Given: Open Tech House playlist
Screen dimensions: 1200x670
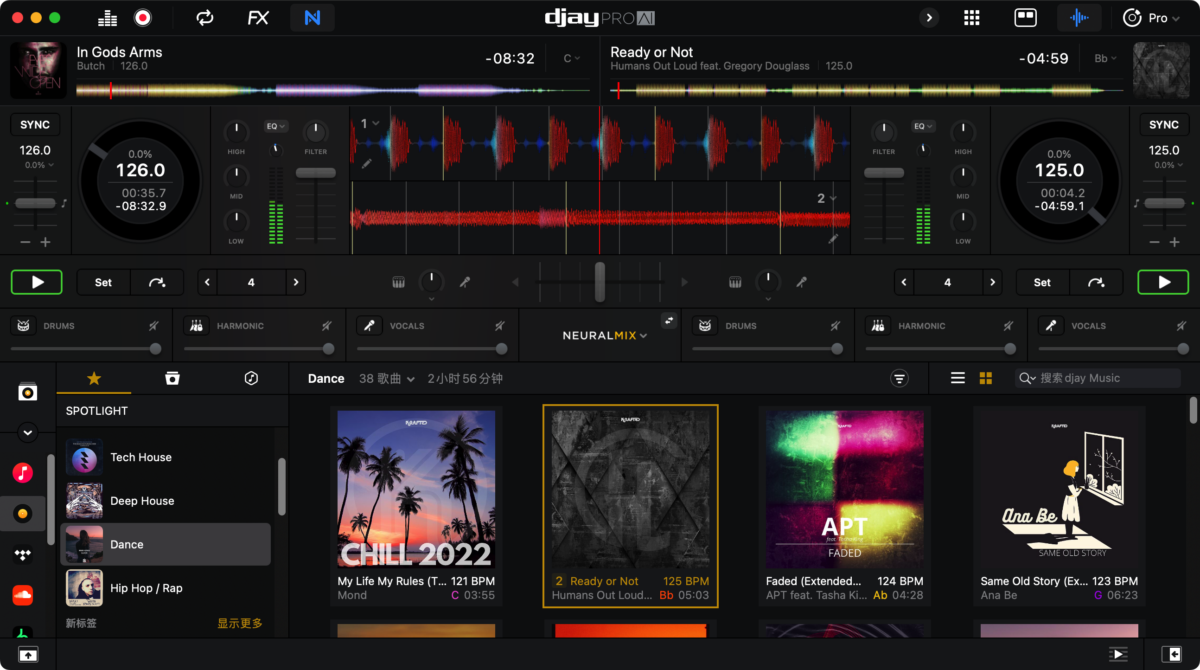Looking at the screenshot, I should coord(166,457).
